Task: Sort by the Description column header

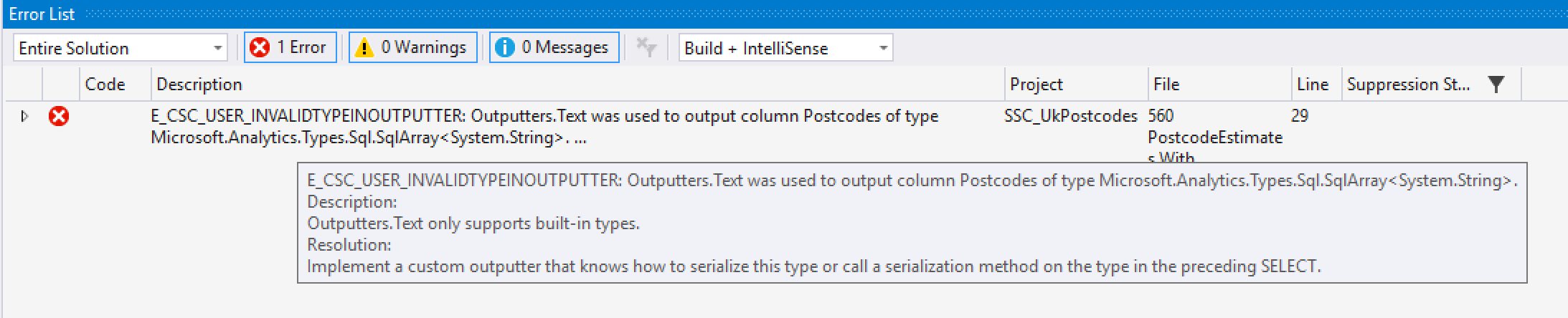Action: tap(199, 85)
